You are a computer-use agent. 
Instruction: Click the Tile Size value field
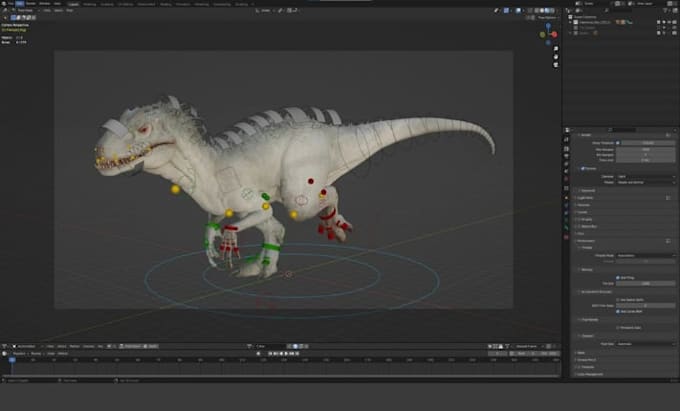point(646,284)
